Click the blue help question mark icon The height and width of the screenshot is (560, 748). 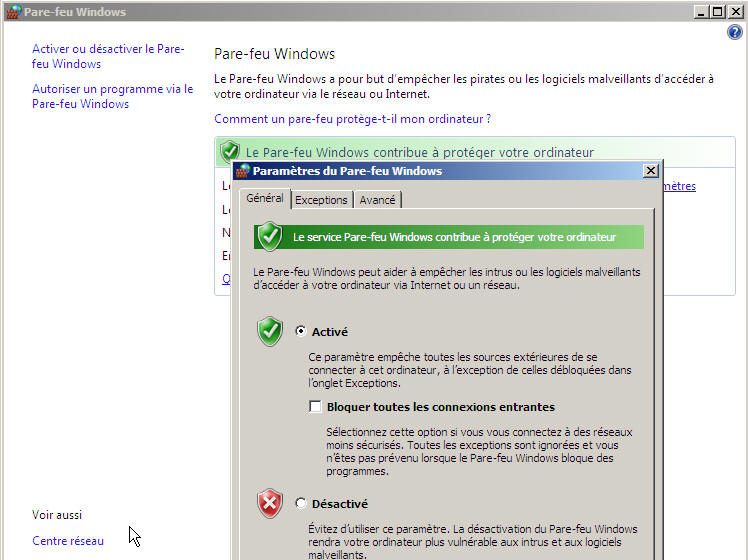(x=734, y=32)
